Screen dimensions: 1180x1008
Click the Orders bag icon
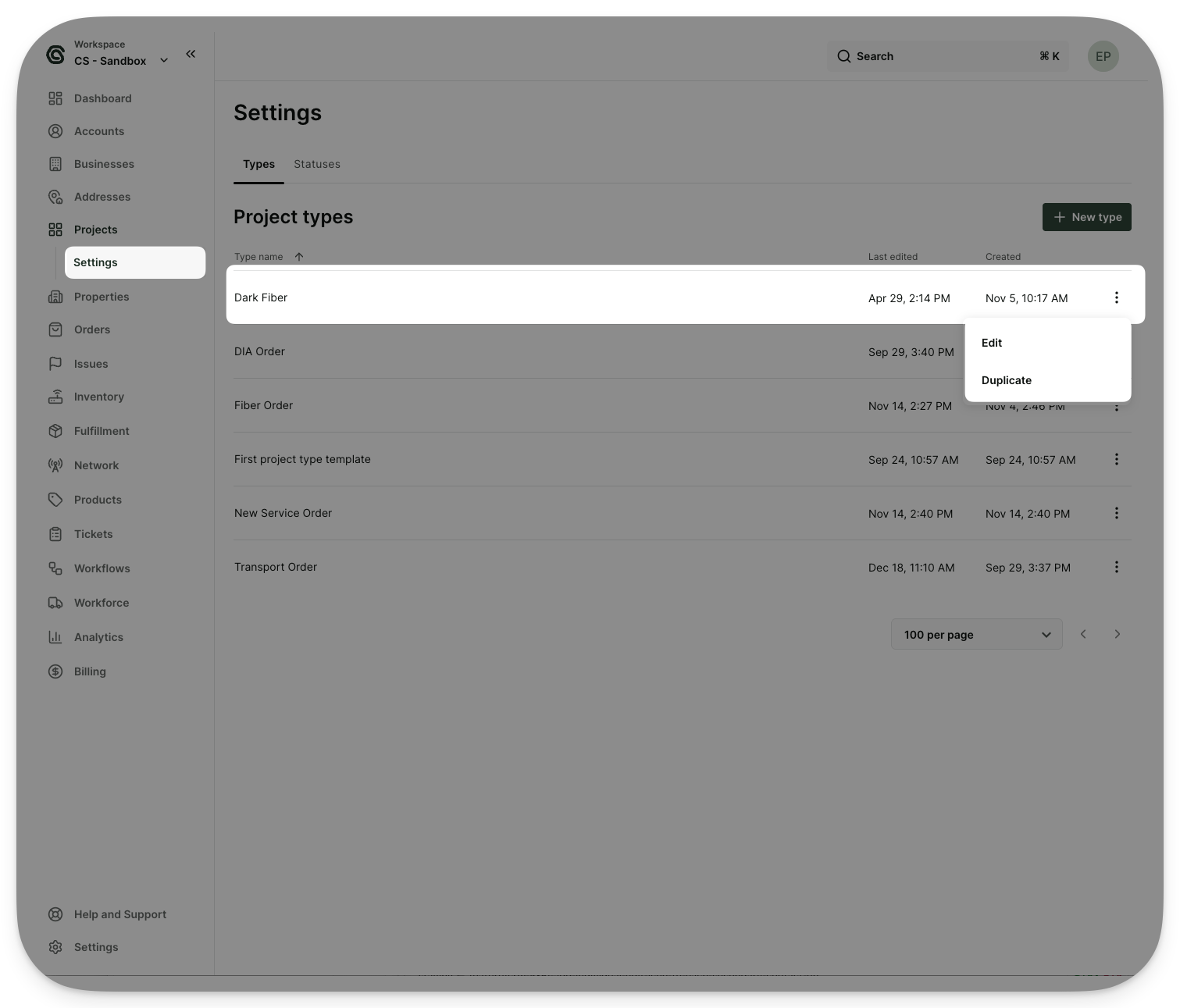55,329
